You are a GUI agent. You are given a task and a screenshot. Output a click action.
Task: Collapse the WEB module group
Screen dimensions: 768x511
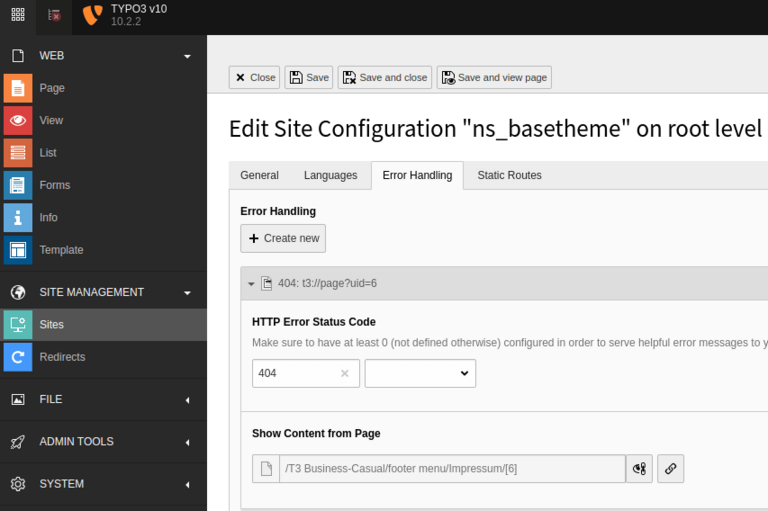[x=187, y=56]
